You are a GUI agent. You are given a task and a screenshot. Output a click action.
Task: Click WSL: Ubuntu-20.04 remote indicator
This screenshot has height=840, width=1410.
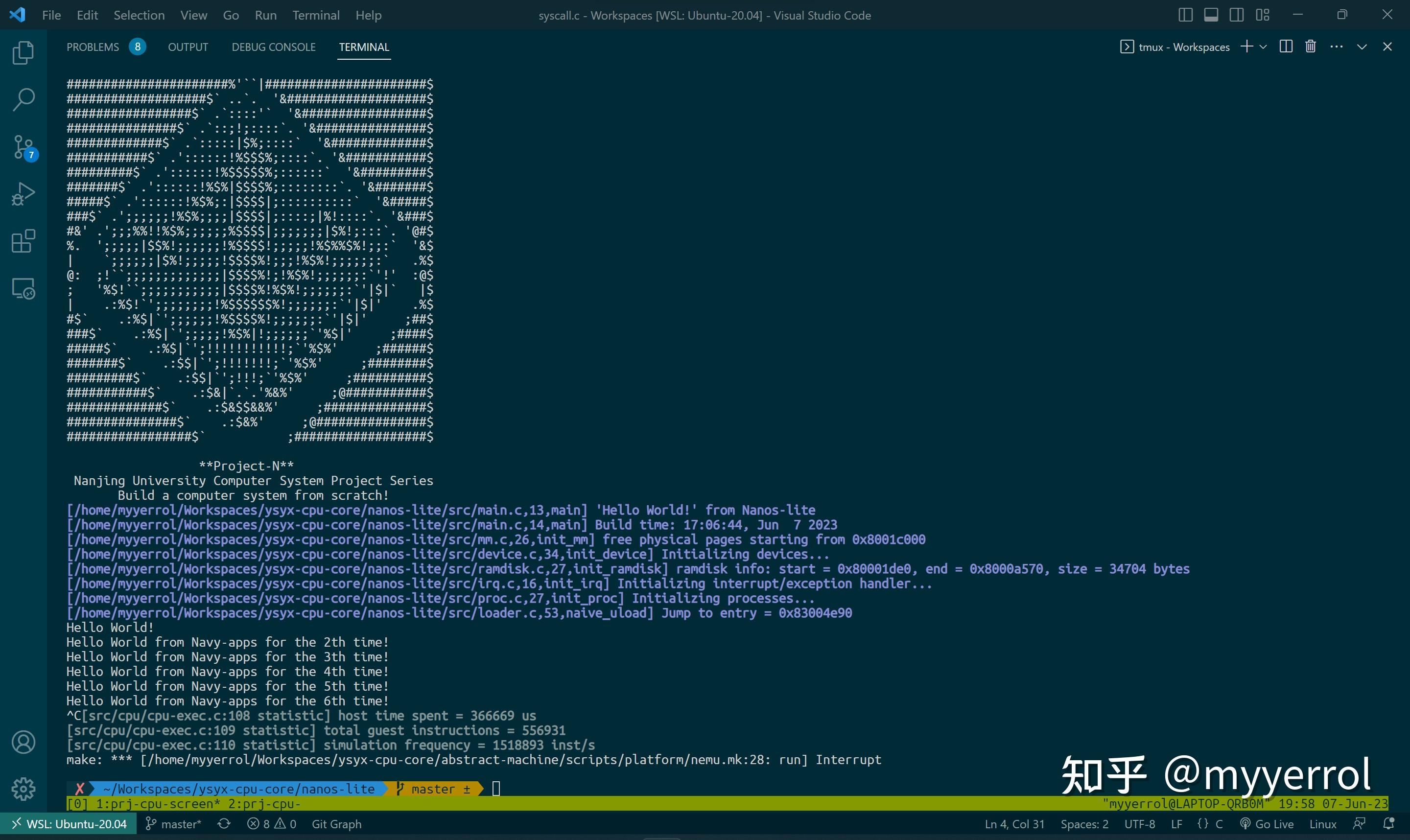pyautogui.click(x=69, y=823)
